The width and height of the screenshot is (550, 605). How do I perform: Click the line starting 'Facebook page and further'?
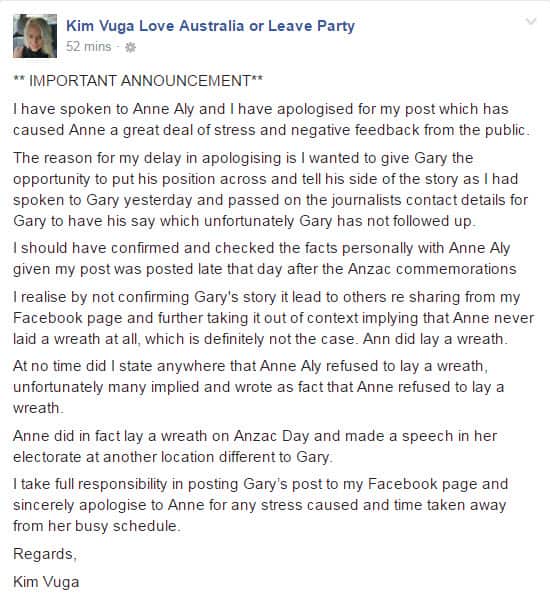coord(274,318)
